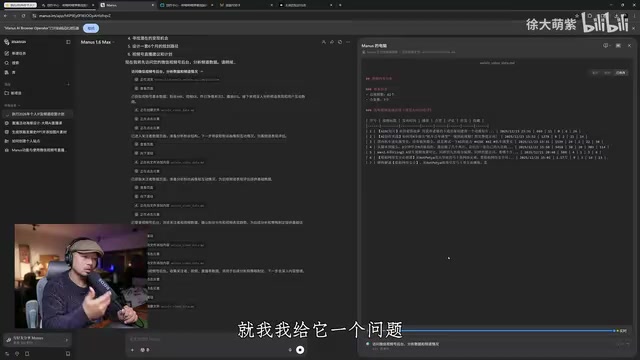Maximize the Manus computer panel
Screen dimensions: 640x360
coord(618,46)
